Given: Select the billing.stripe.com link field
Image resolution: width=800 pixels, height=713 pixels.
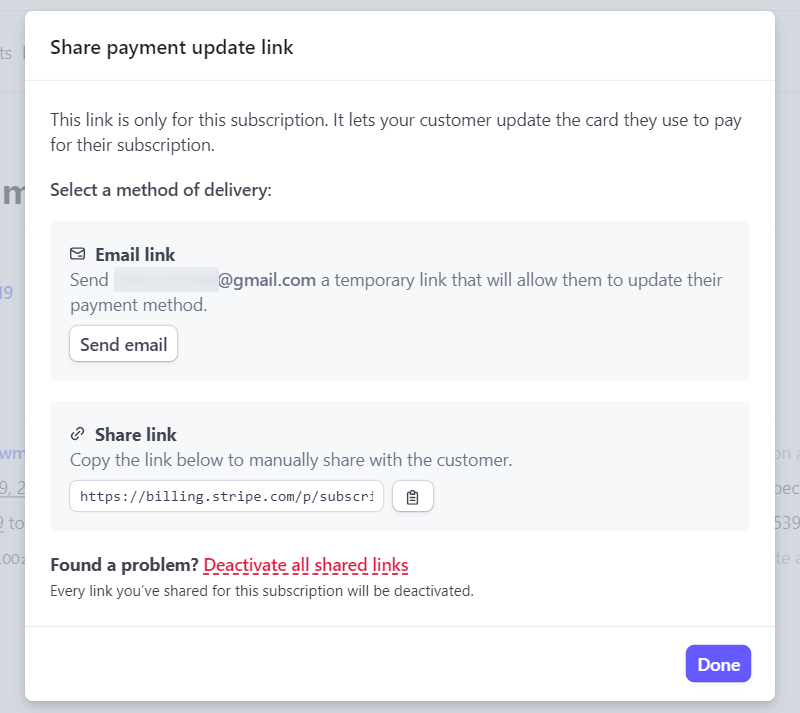Looking at the screenshot, I should click(x=227, y=496).
